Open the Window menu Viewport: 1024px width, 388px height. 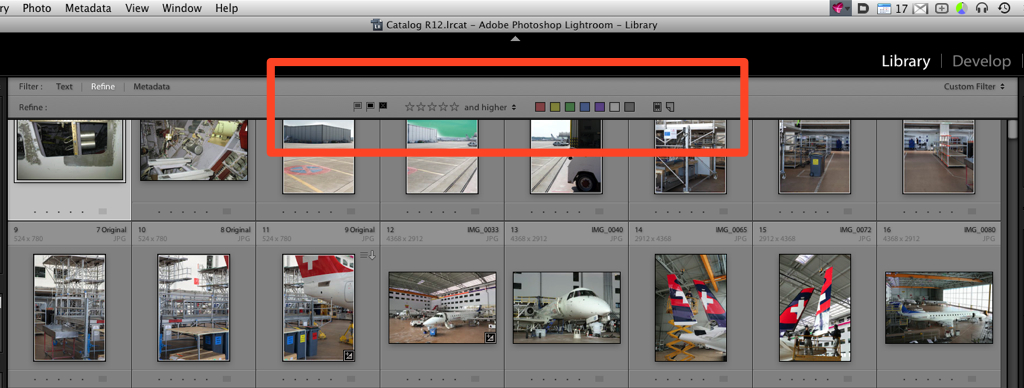tap(182, 8)
